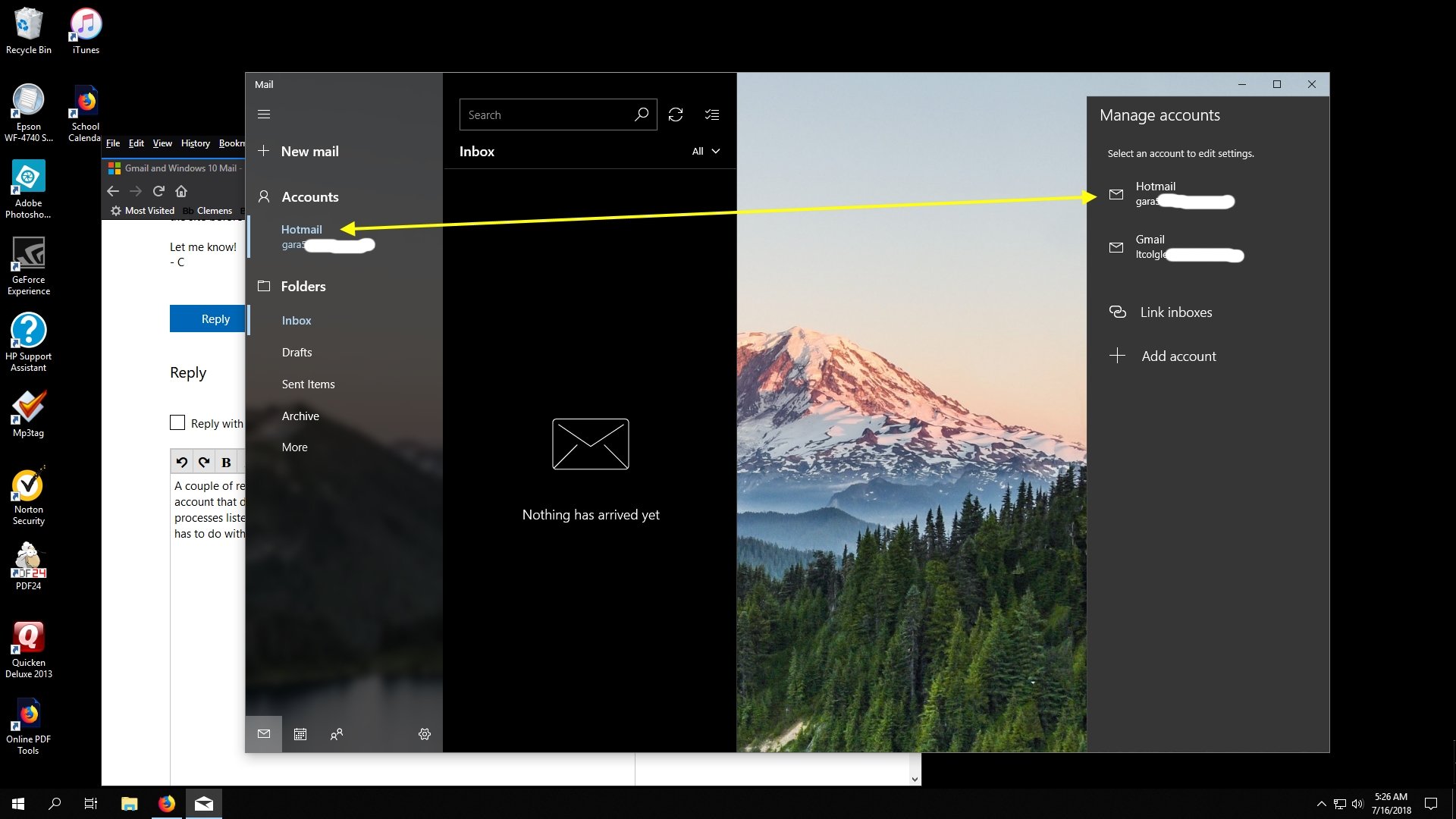Image resolution: width=1456 pixels, height=819 pixels.
Task: Expand the All filter dropdown
Action: click(705, 151)
